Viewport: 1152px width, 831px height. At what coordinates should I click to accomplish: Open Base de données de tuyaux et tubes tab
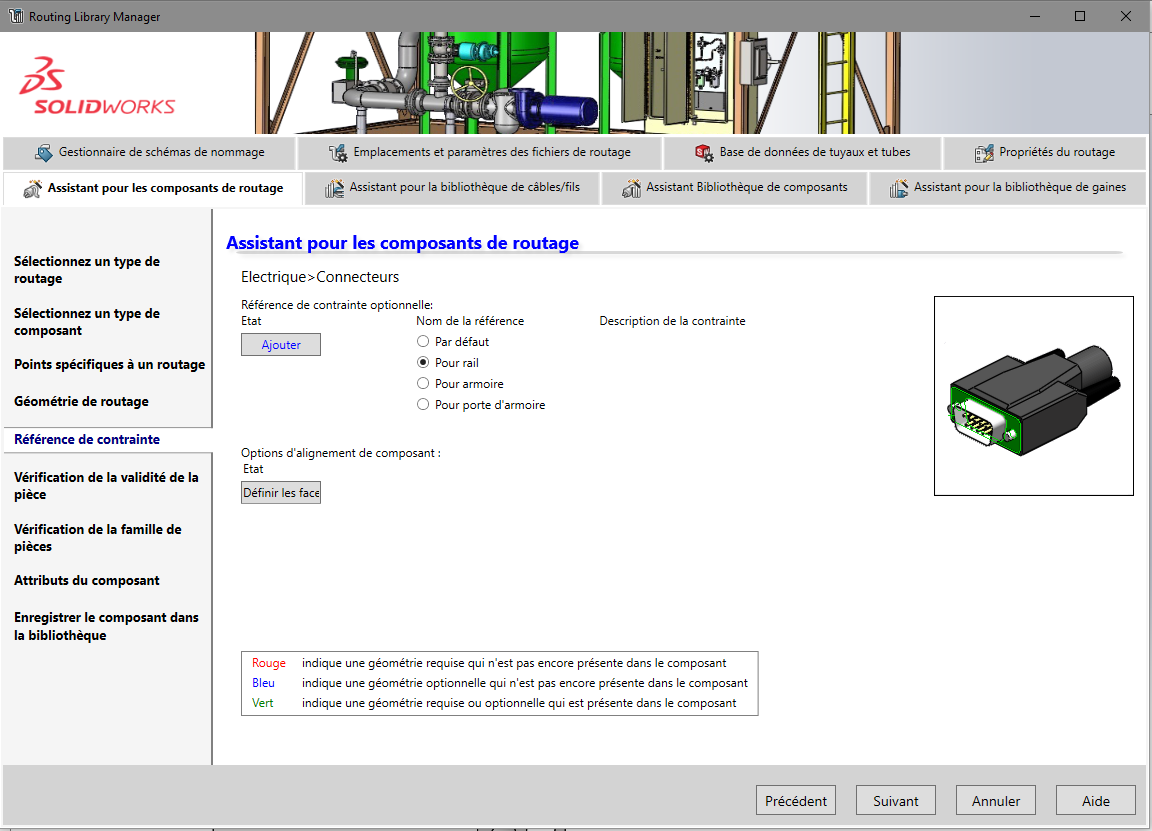pyautogui.click(x=802, y=153)
